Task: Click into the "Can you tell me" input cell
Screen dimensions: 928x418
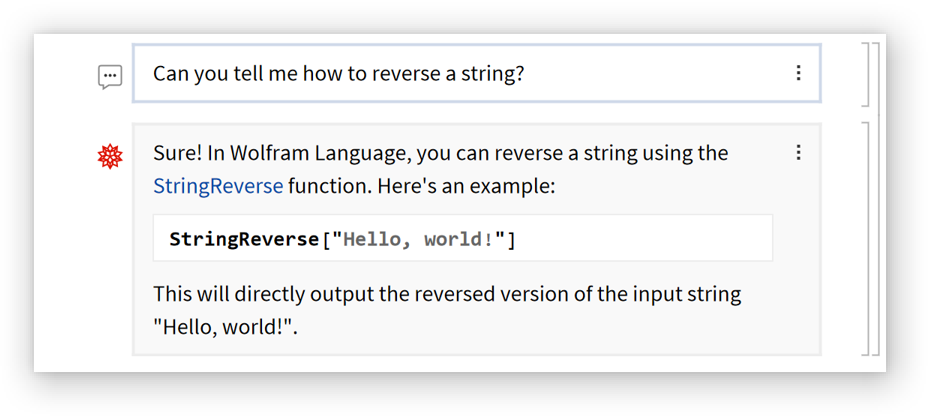Action: pyautogui.click(x=400, y=74)
